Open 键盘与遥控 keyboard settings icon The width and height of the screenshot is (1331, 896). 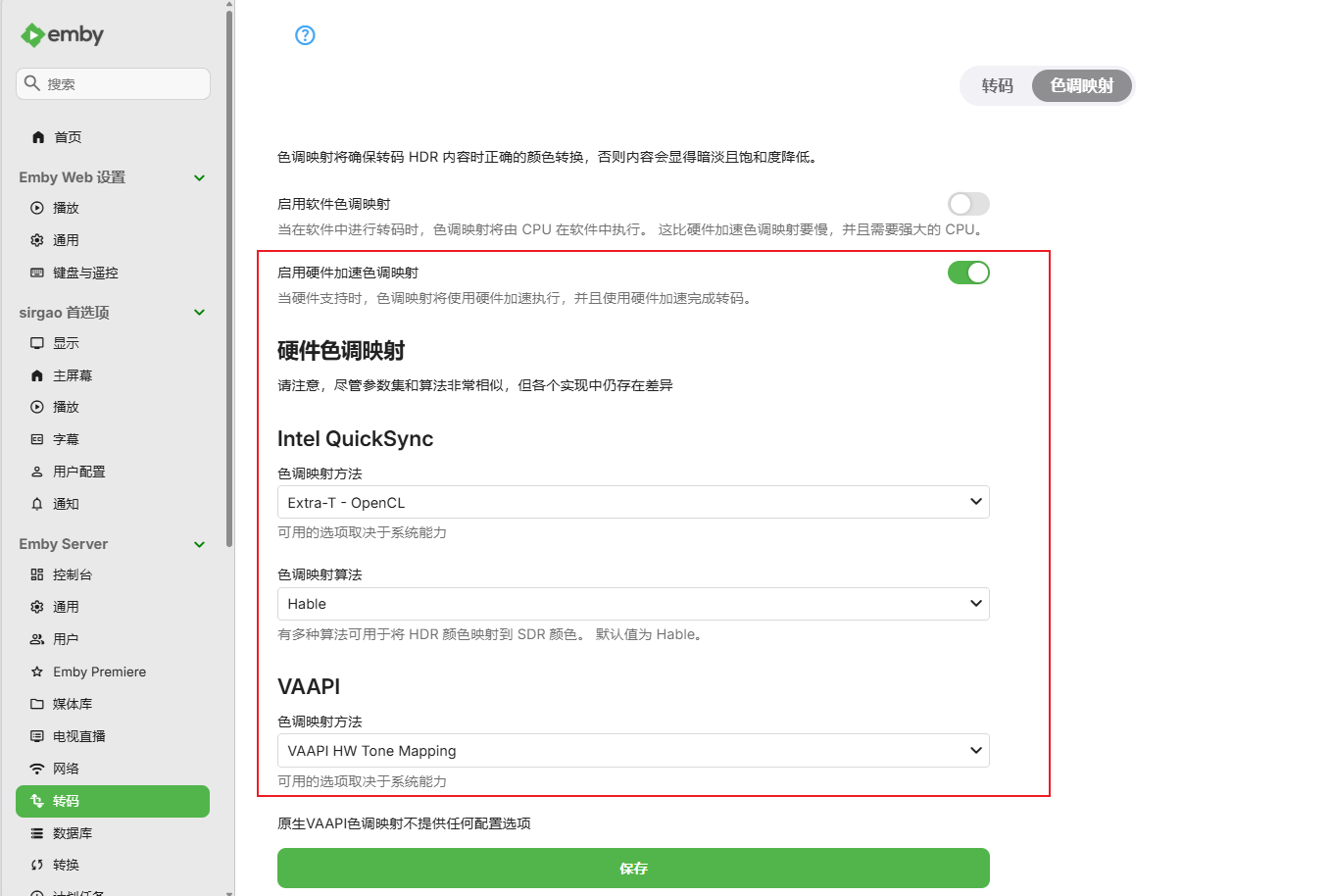tap(37, 273)
